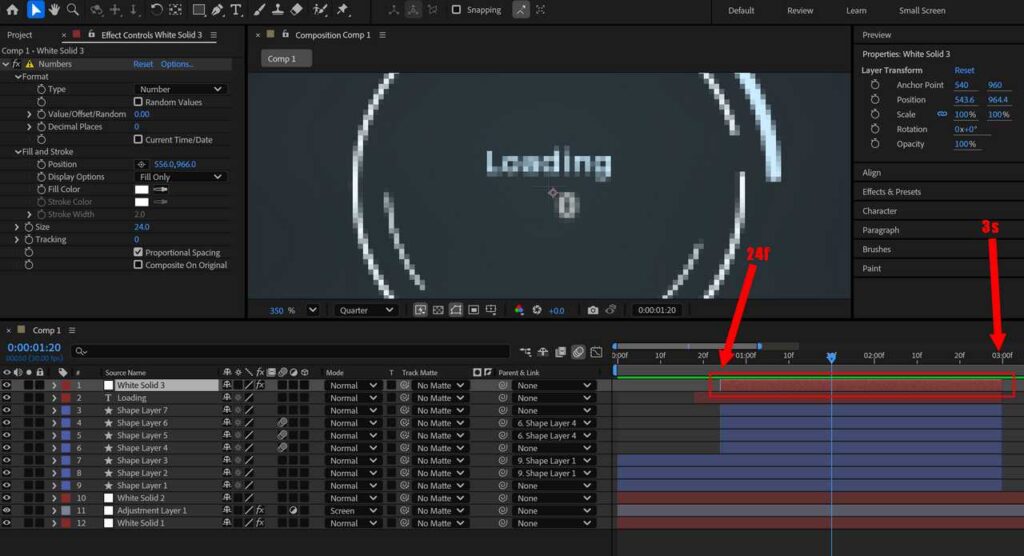Image resolution: width=1024 pixels, height=556 pixels.
Task: Open the viewer resolution Quarter dropdown
Action: [x=365, y=310]
